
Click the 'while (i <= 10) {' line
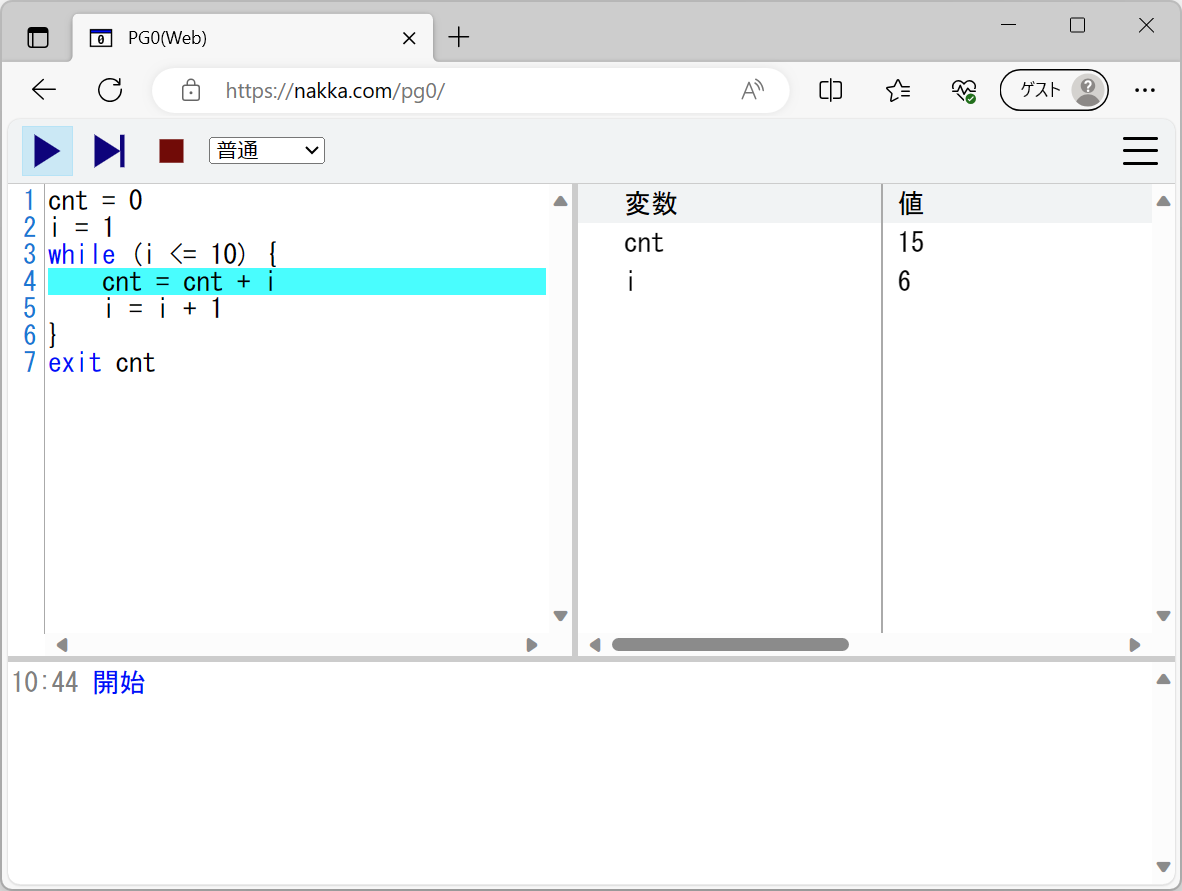click(163, 255)
